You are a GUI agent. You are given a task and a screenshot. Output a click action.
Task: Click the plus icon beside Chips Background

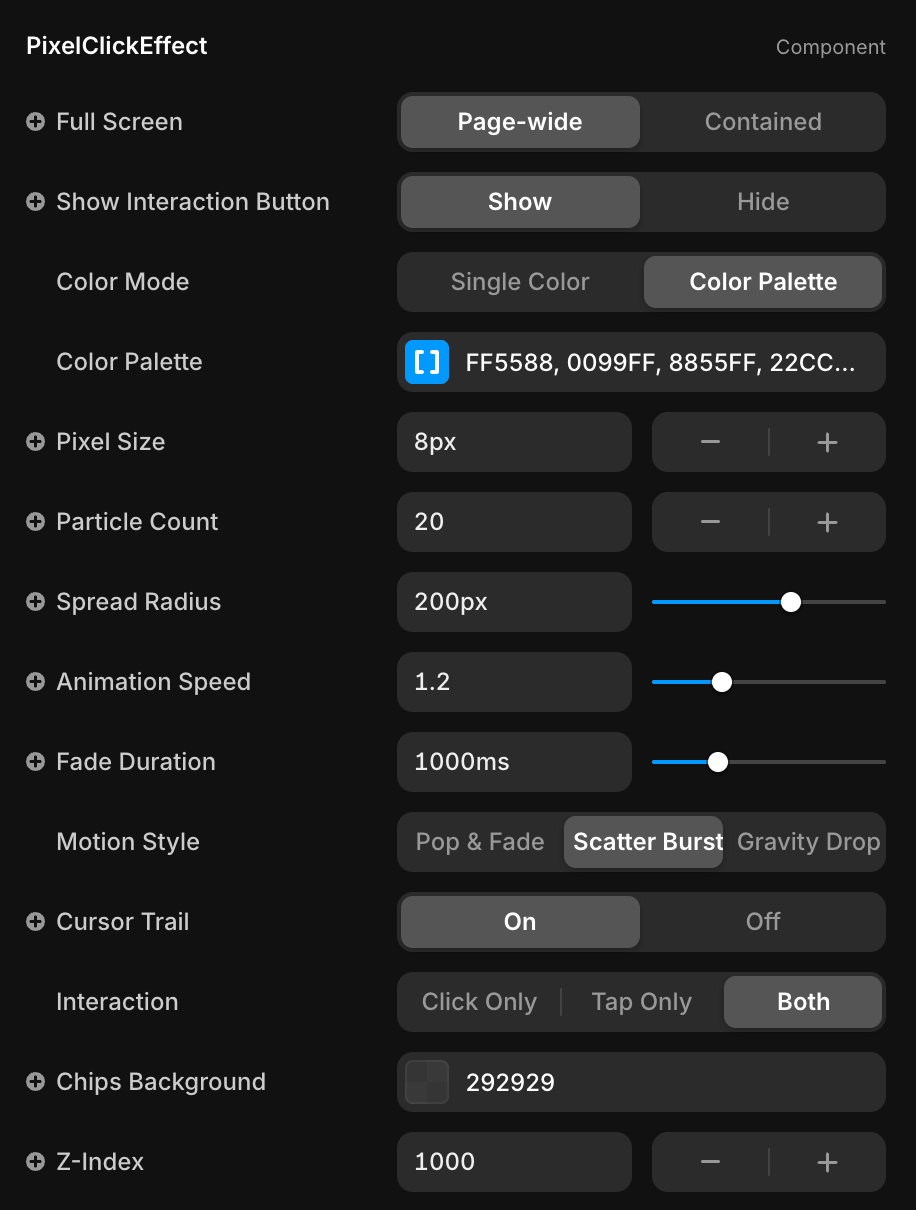(x=35, y=1082)
